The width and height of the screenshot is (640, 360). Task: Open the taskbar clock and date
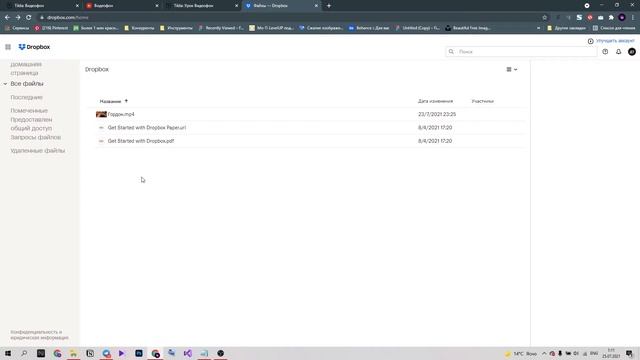[x=611, y=353]
